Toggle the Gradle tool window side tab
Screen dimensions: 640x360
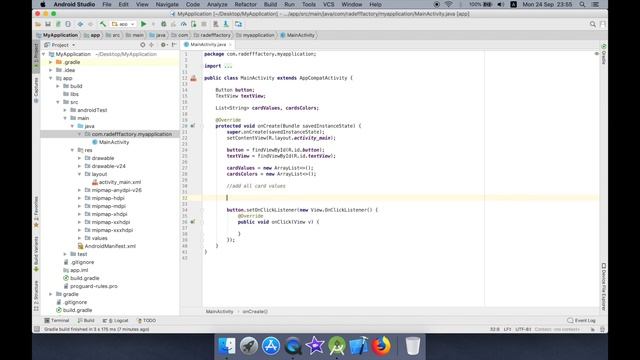[604, 54]
